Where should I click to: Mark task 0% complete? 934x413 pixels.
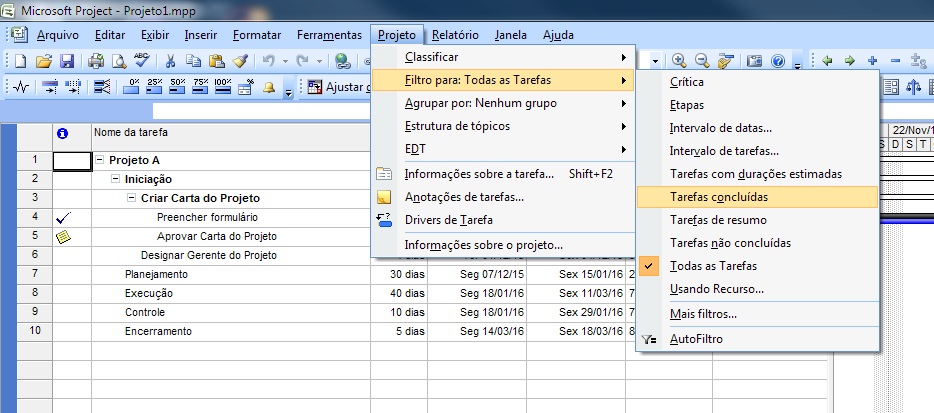tap(133, 87)
